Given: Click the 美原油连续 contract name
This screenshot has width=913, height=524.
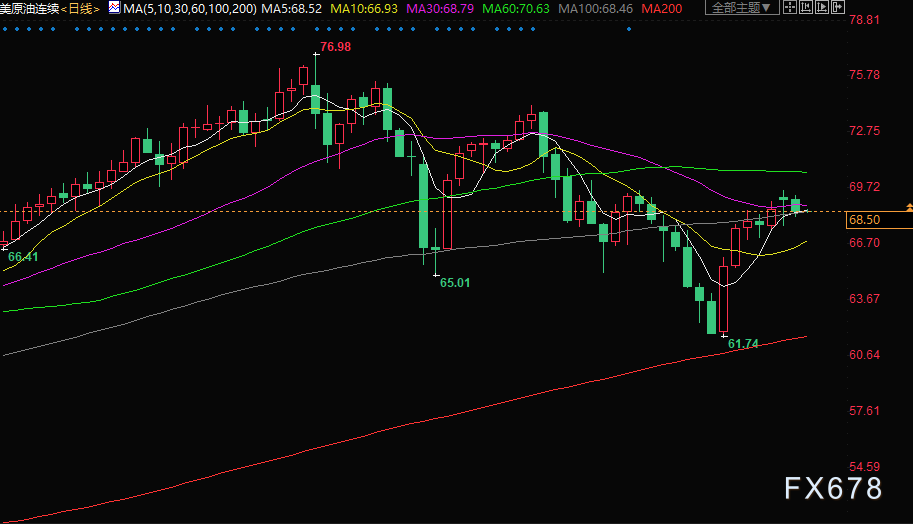Looking at the screenshot, I should coord(30,9).
